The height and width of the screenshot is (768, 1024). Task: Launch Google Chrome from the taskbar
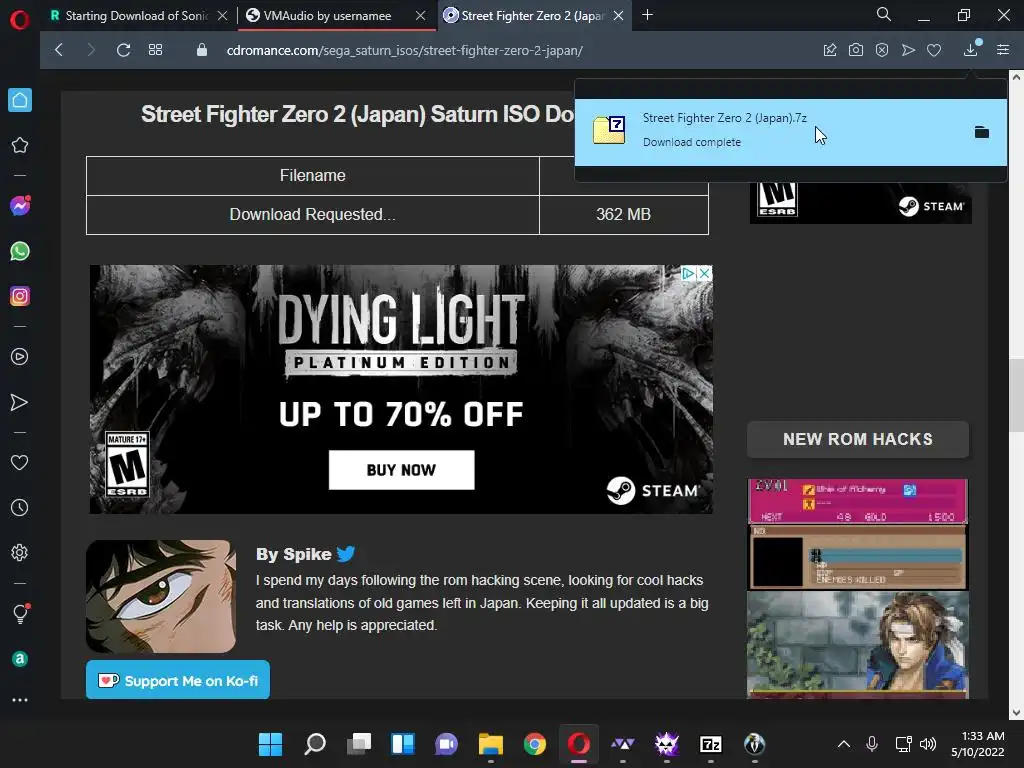[535, 744]
